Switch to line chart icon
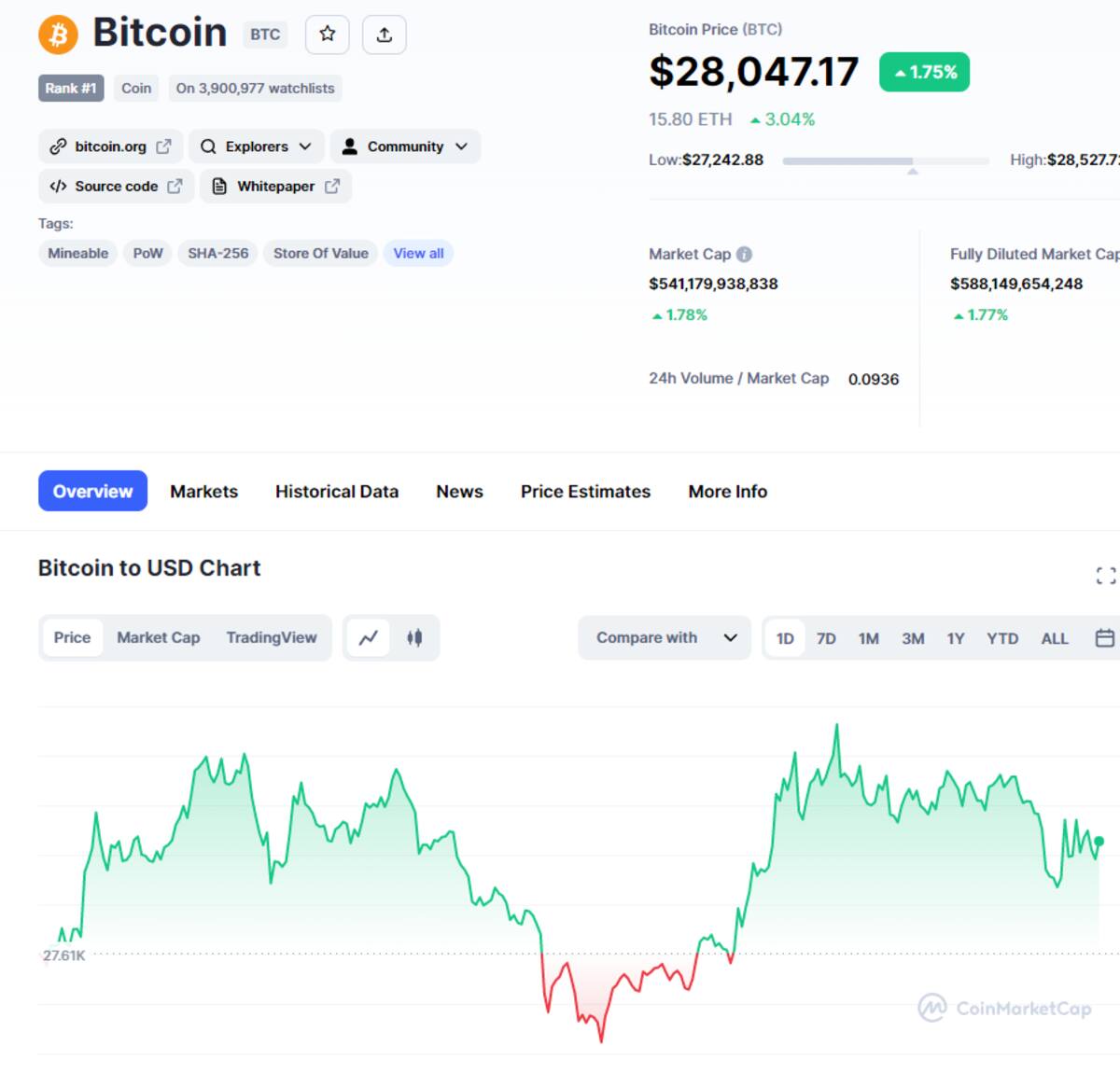The image size is (1120, 1087). click(x=369, y=637)
